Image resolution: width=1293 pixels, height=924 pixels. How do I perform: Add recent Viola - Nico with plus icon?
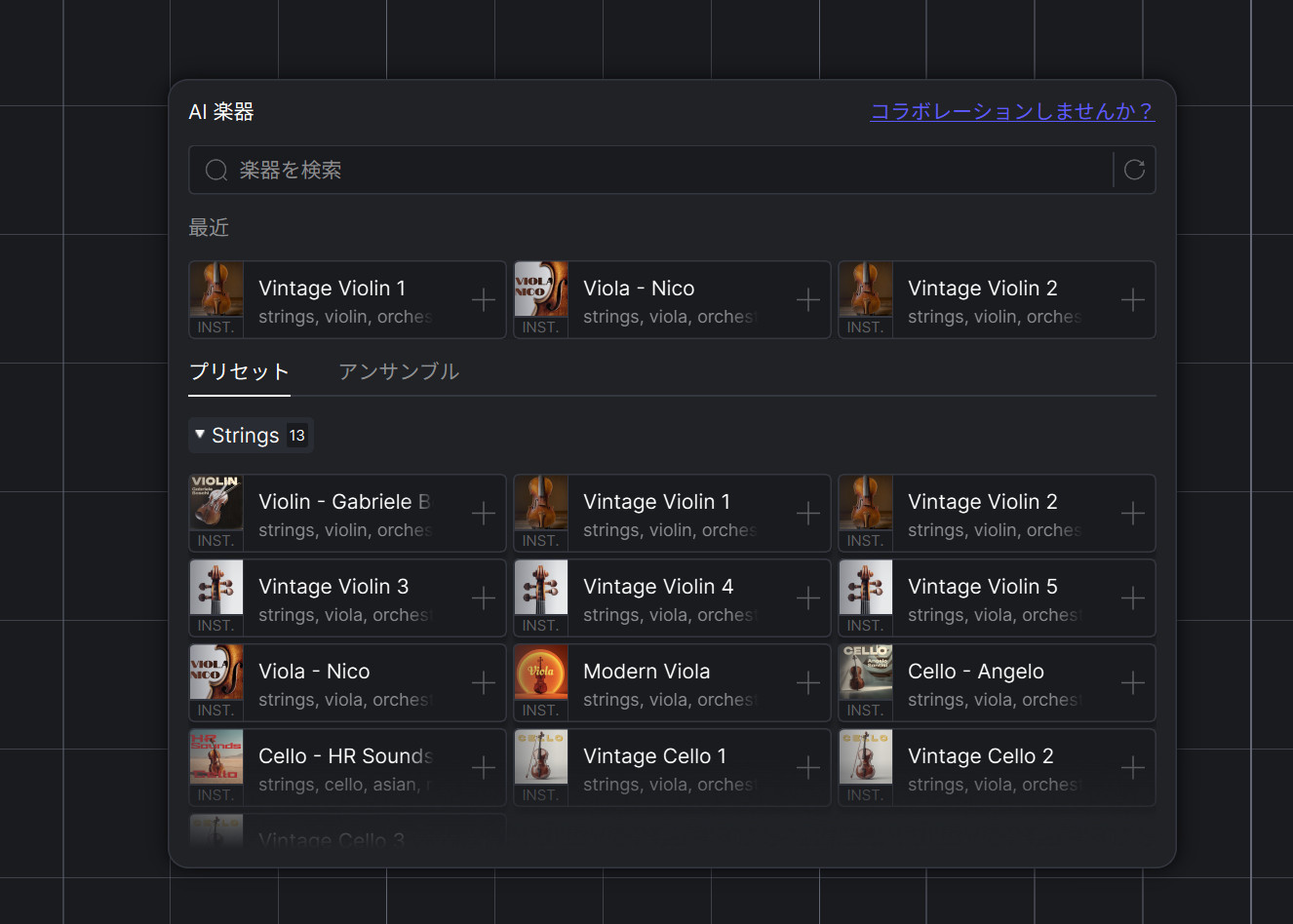808,300
